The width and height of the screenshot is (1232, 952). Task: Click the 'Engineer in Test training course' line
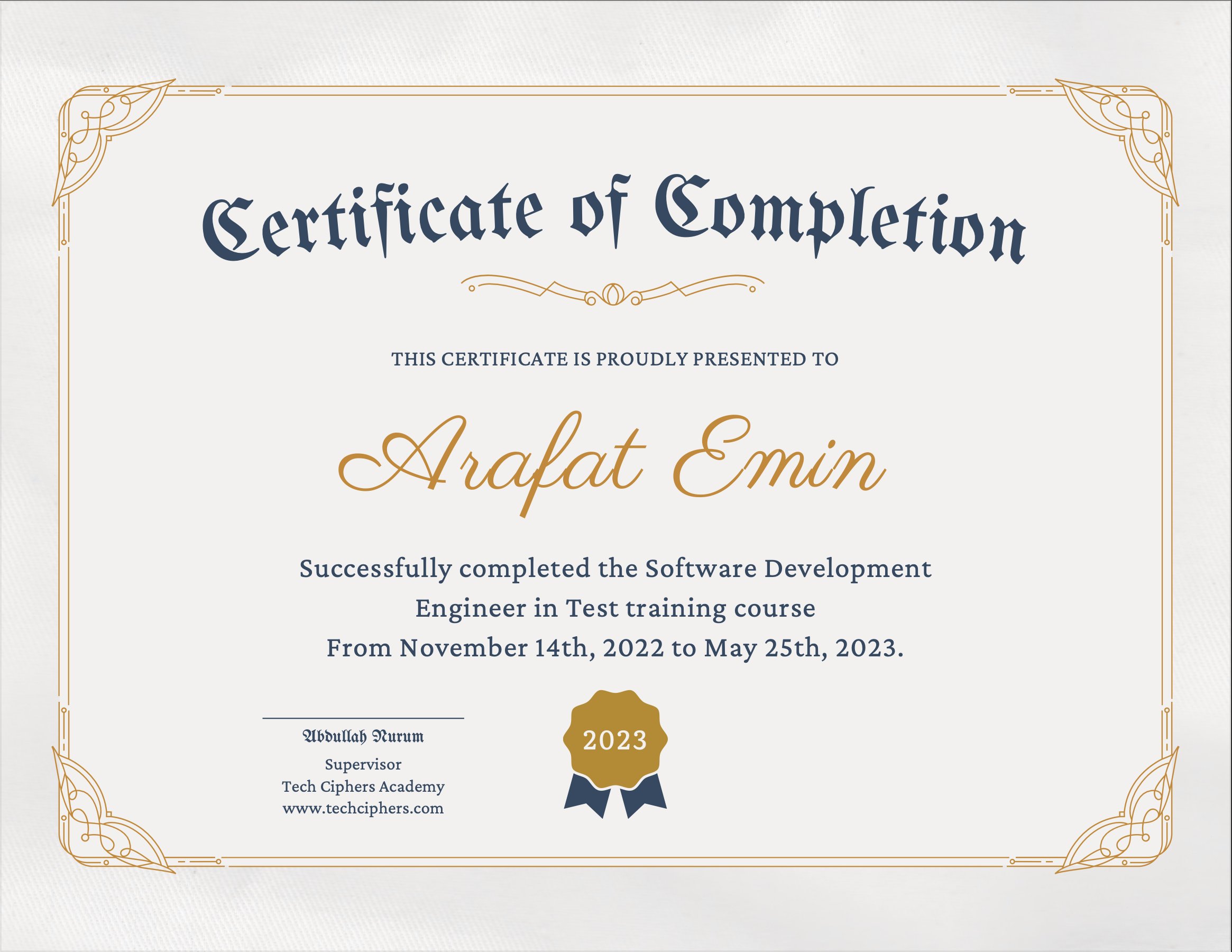tap(615, 608)
